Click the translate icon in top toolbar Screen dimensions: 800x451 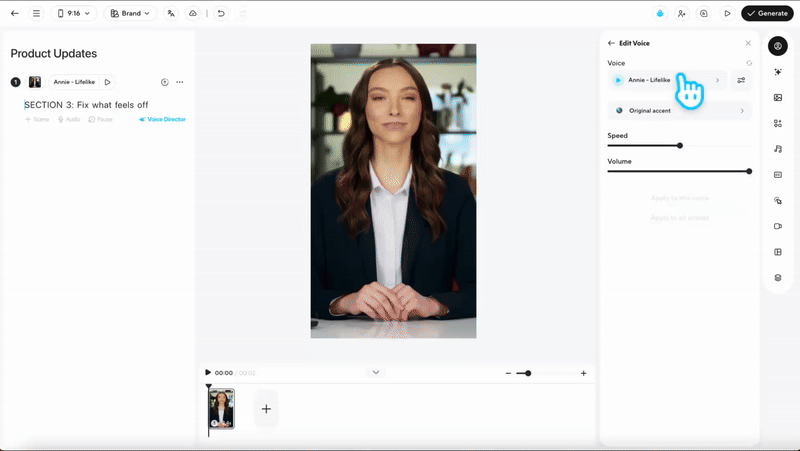[x=172, y=14]
